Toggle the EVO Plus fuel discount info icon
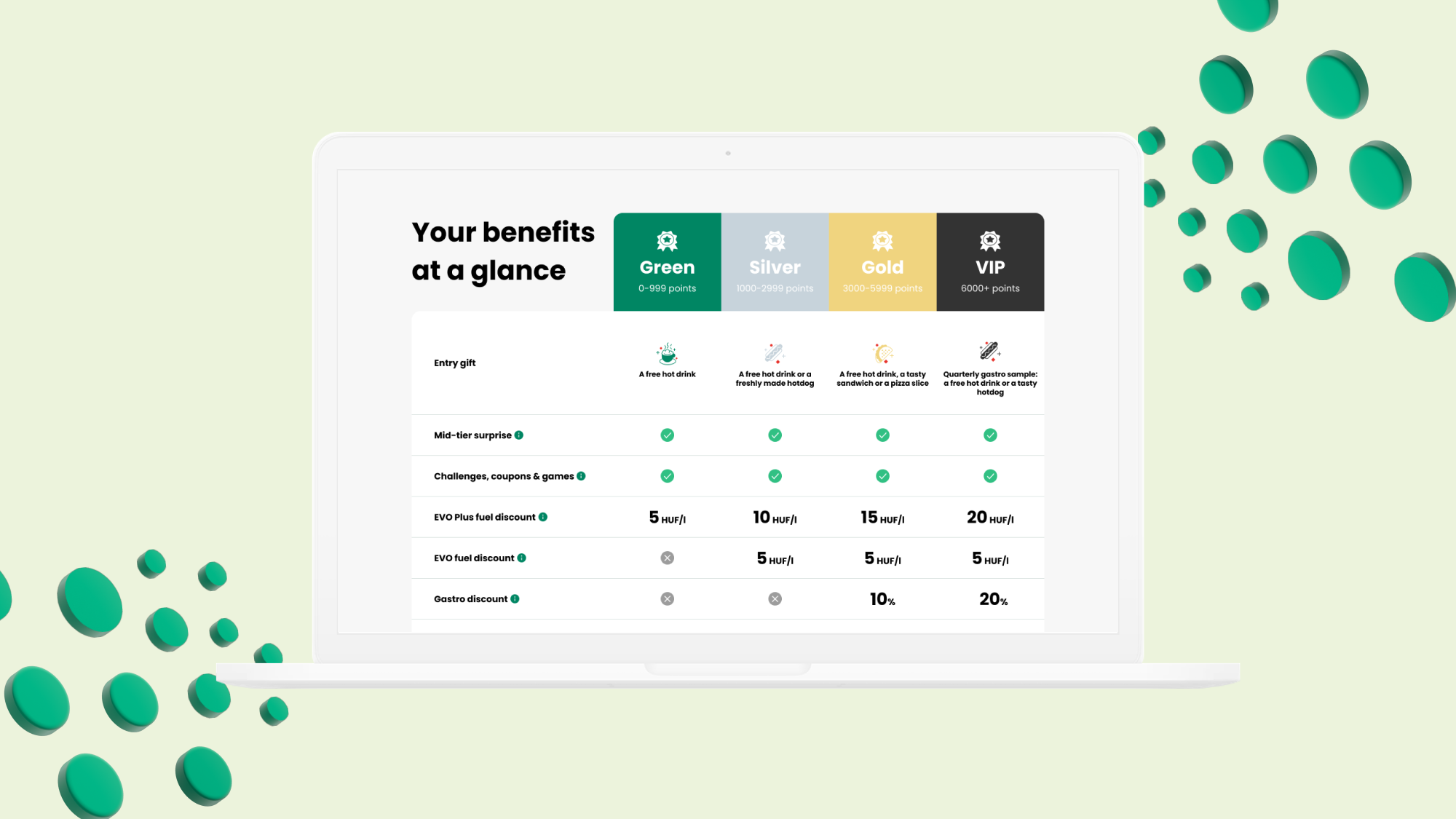Viewport: 1456px width, 819px height. (x=543, y=517)
